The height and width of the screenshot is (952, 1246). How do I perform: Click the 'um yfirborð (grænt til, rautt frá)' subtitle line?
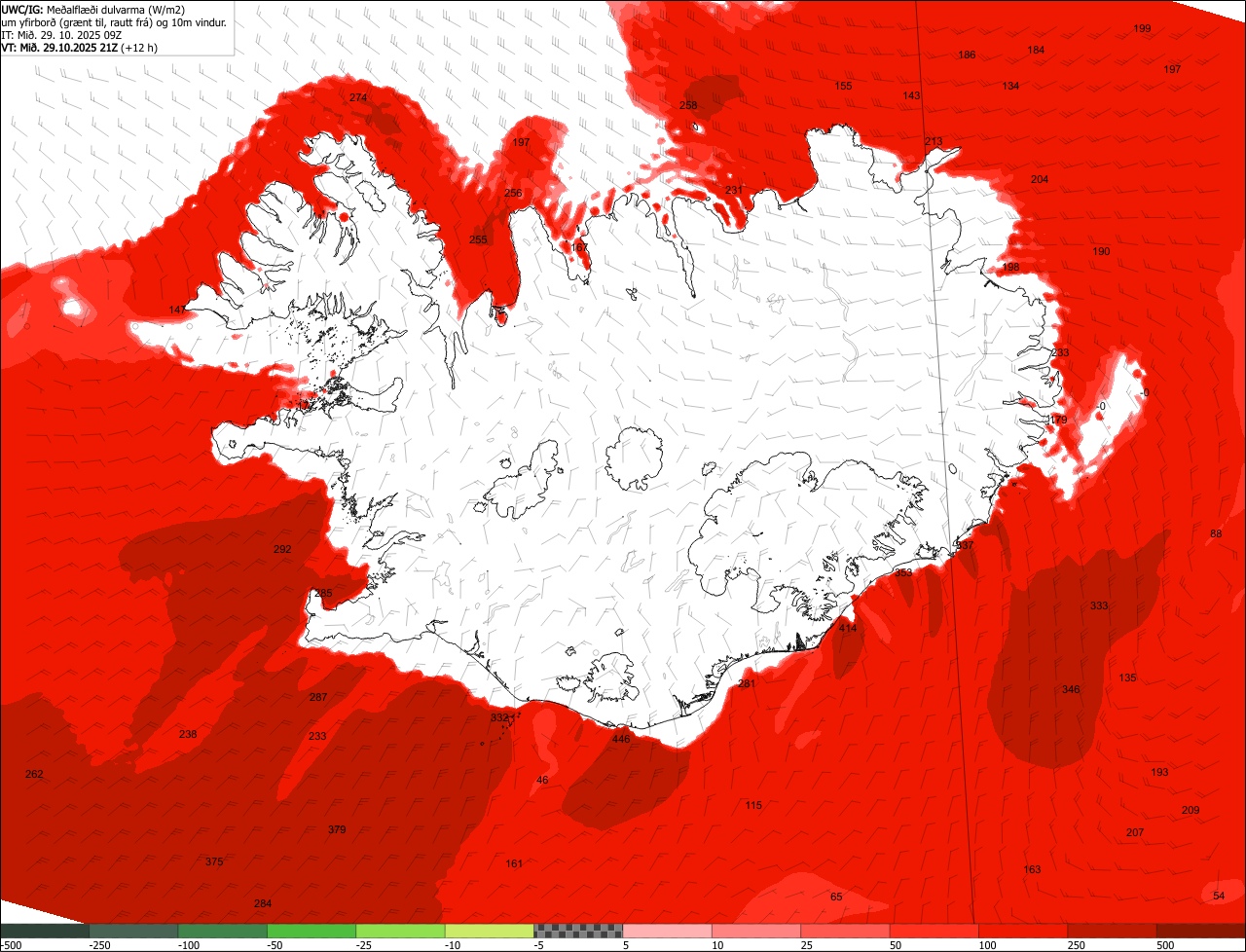click(115, 22)
